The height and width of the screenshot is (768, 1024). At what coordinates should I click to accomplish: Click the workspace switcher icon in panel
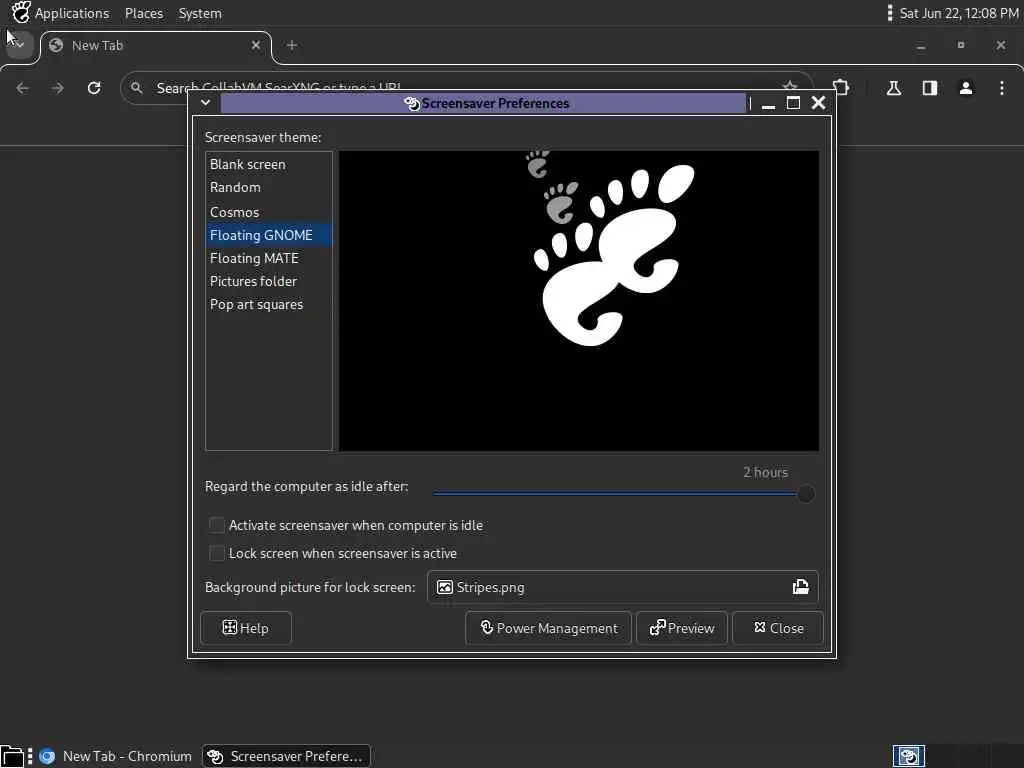pos(908,756)
